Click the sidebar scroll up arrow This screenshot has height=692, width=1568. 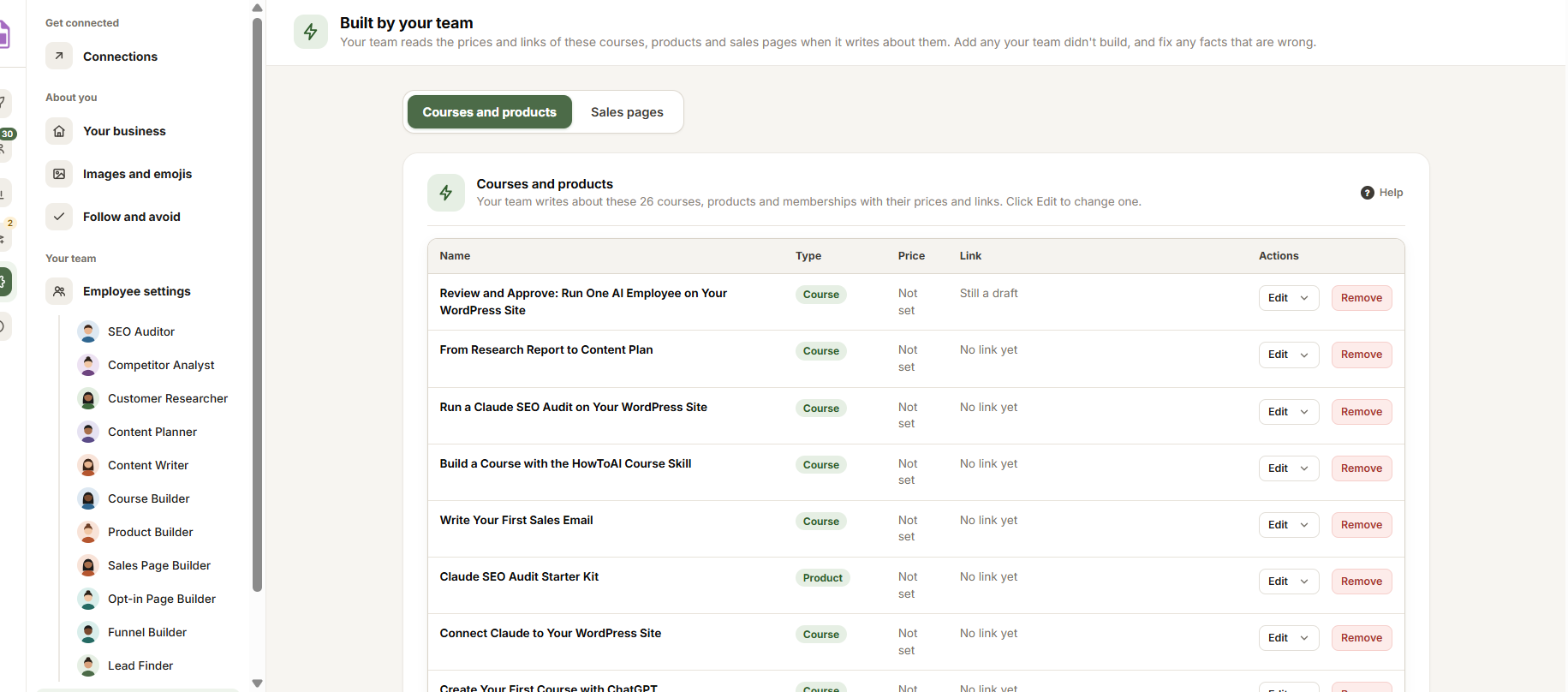coord(257,8)
